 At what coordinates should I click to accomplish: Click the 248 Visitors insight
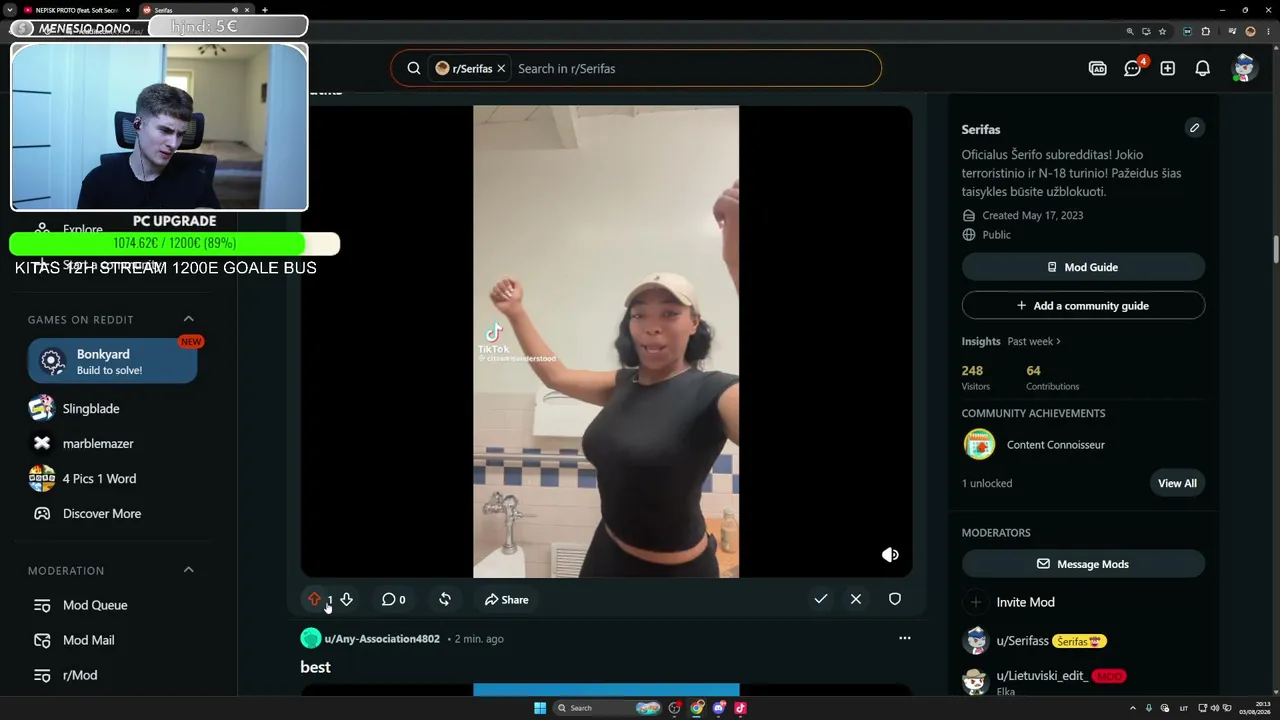975,377
